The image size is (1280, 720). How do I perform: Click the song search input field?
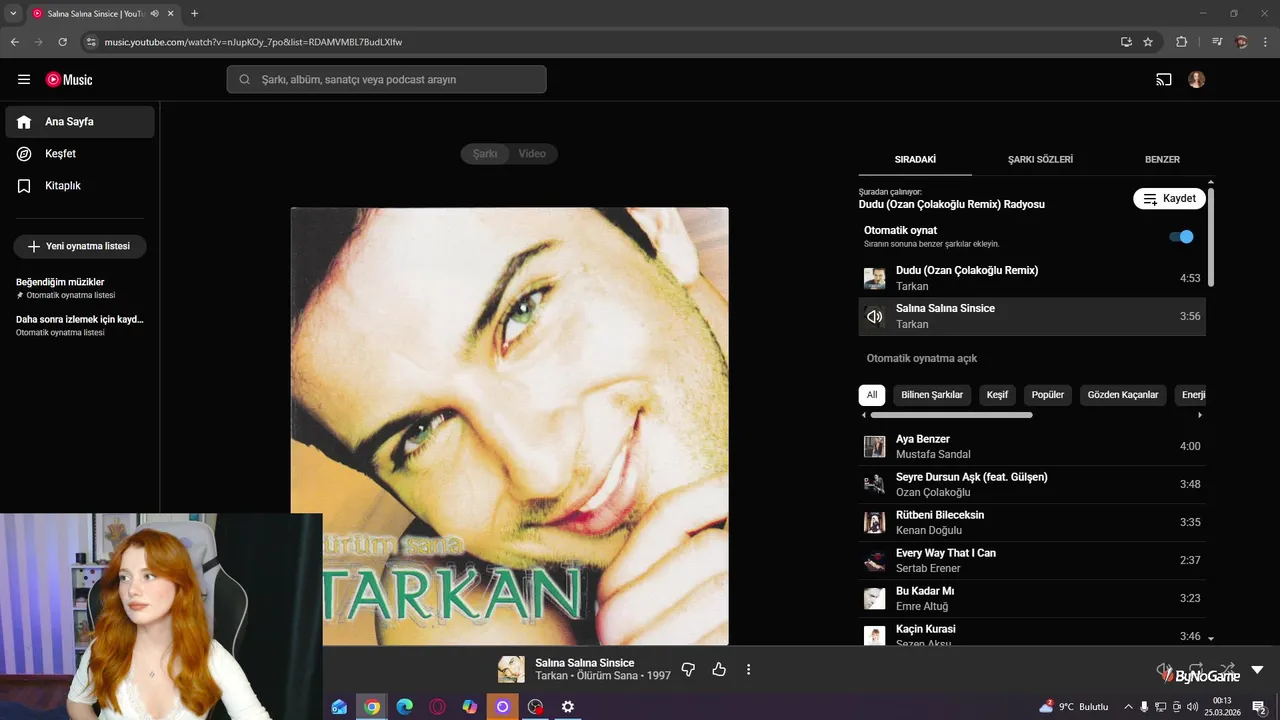pos(386,80)
